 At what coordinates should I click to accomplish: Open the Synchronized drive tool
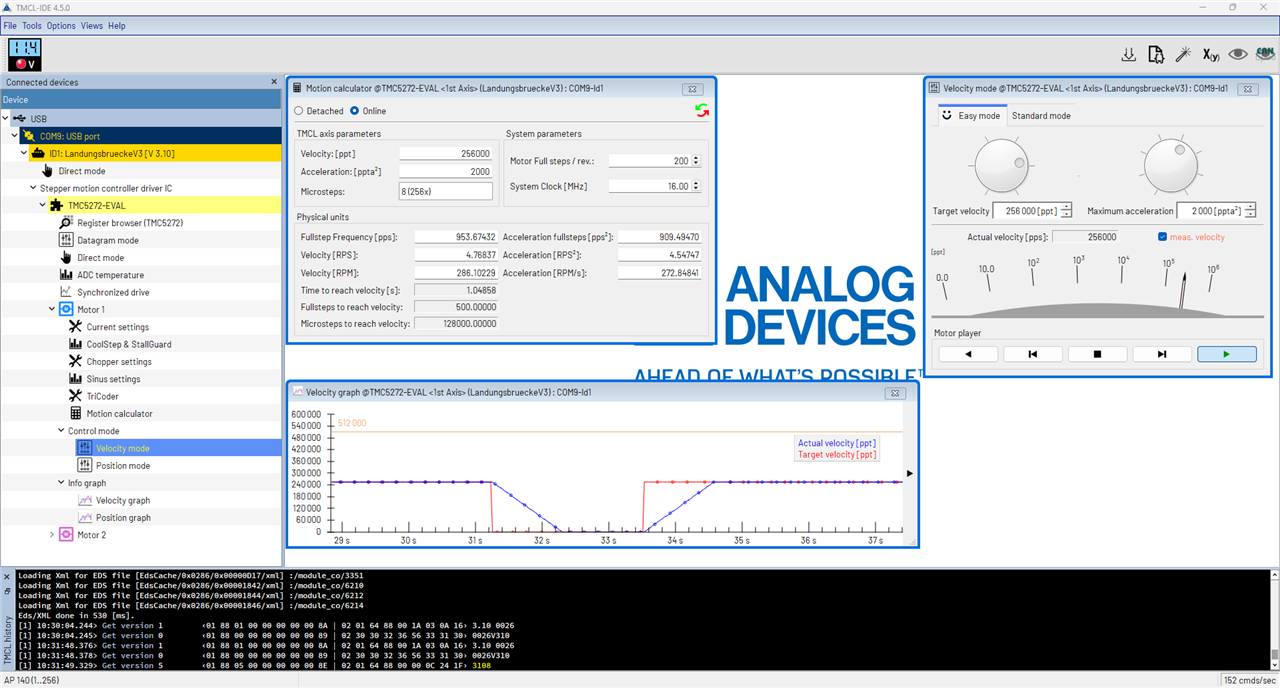(x=105, y=292)
